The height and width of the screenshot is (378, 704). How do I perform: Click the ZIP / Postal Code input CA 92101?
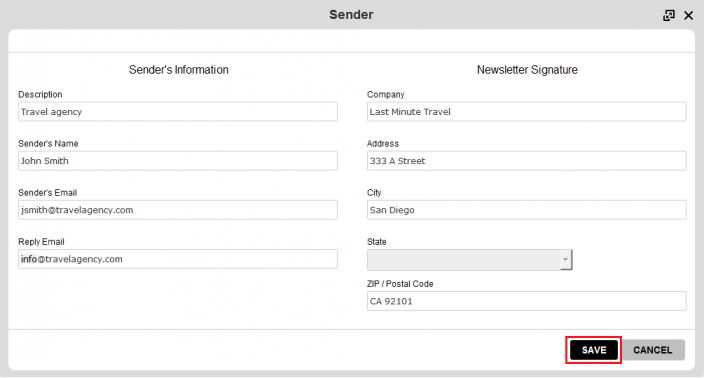pos(527,301)
